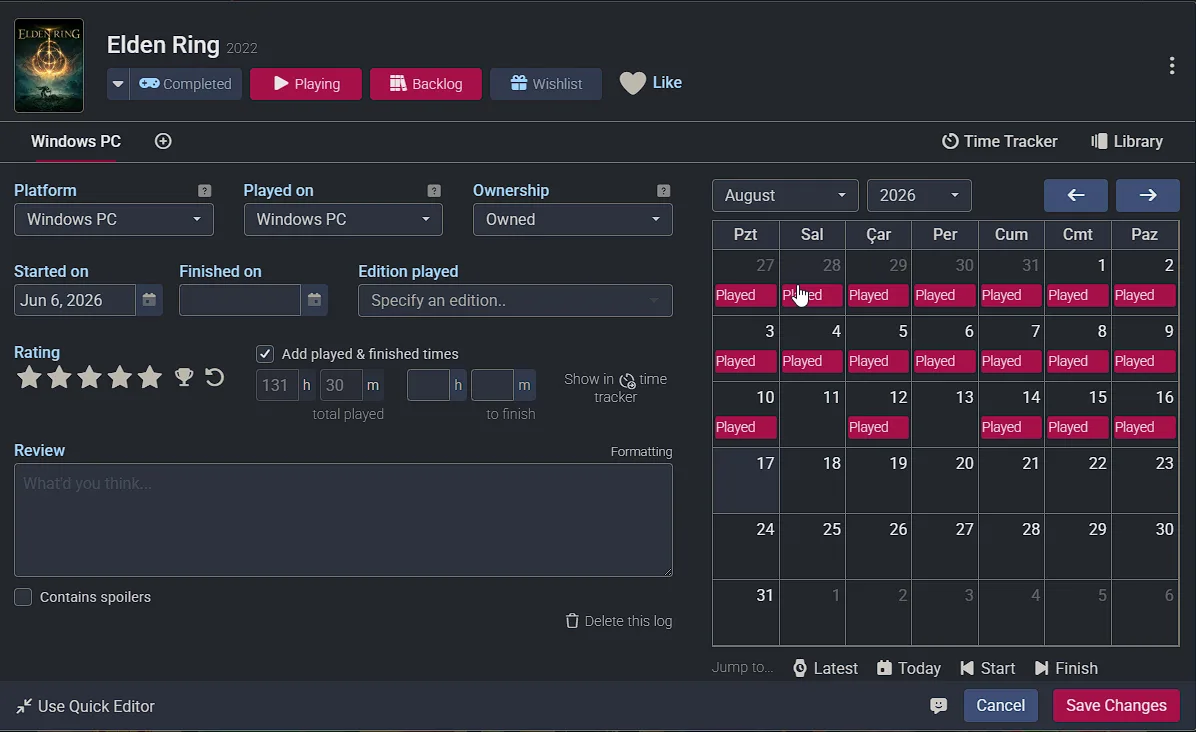Click the Cancel button
1196x732 pixels.
tap(1000, 705)
